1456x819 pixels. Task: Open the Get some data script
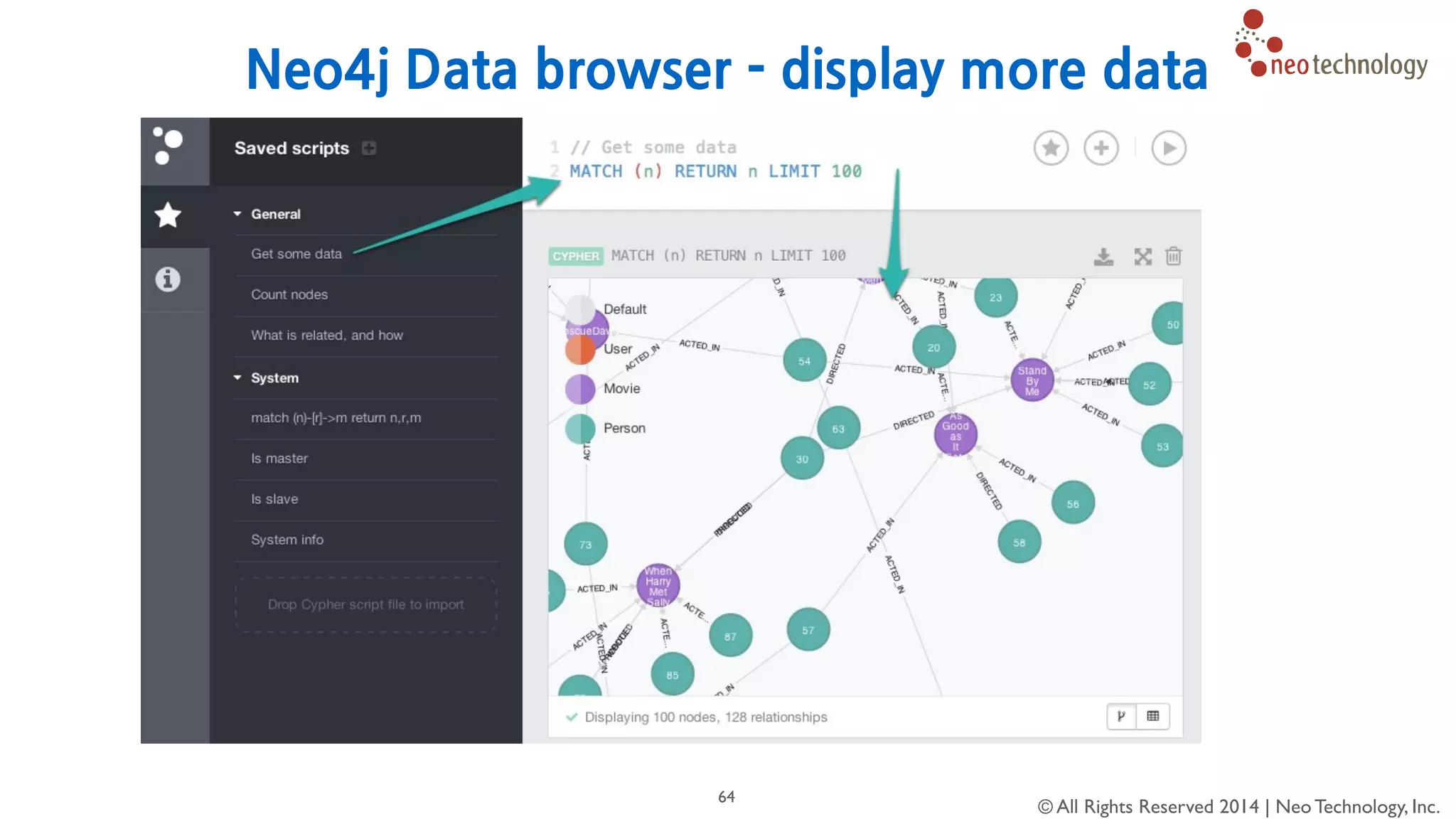coord(296,254)
